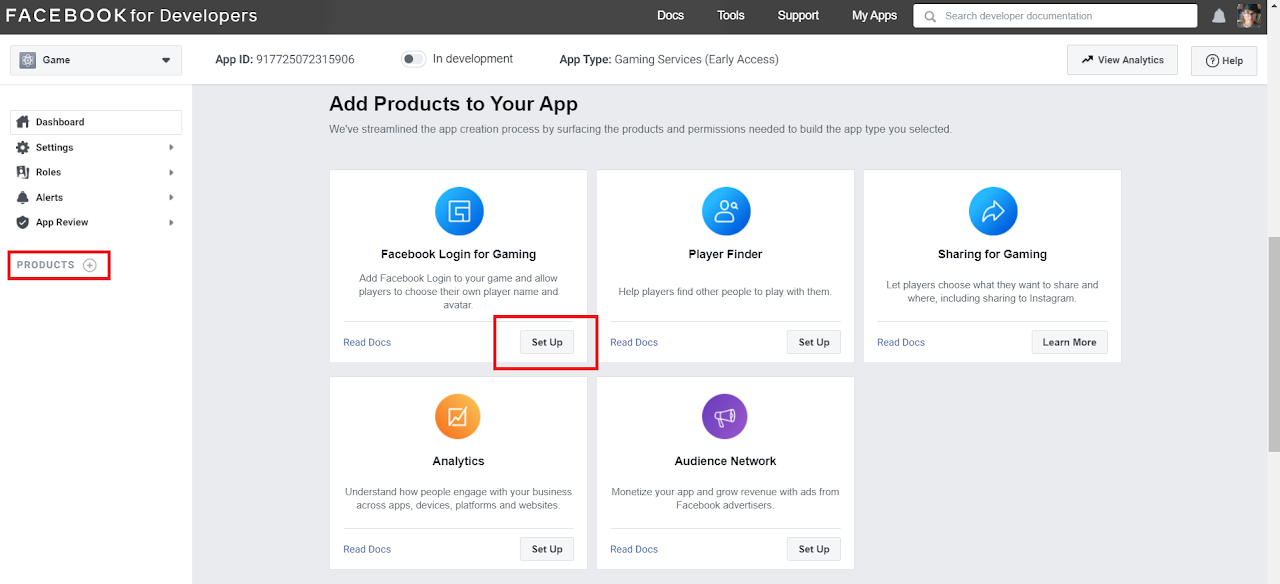Open My Apps in the top navigation
This screenshot has width=1280, height=584.
pyautogui.click(x=874, y=16)
